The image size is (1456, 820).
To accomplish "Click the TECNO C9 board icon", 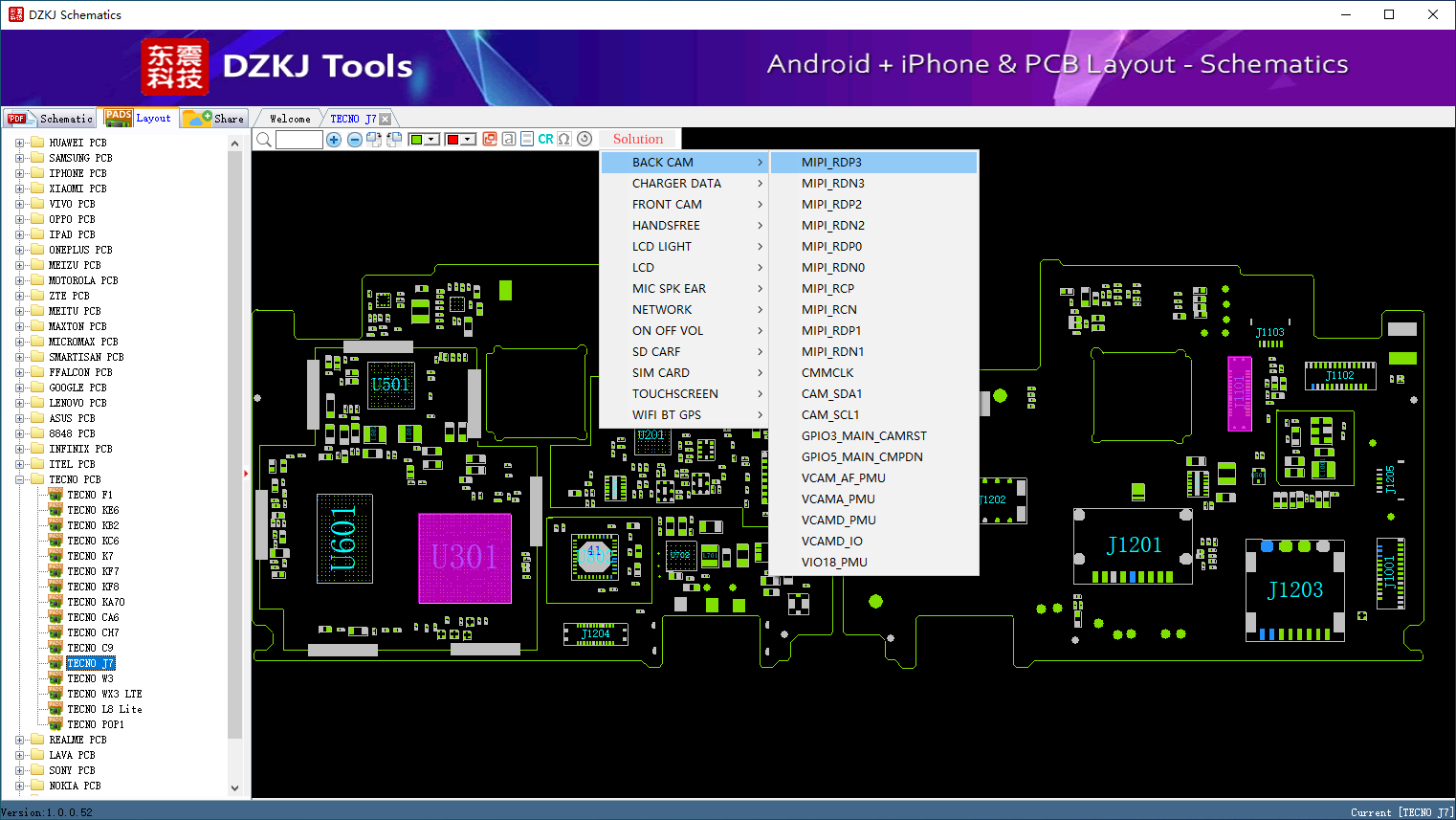I will pos(55,648).
